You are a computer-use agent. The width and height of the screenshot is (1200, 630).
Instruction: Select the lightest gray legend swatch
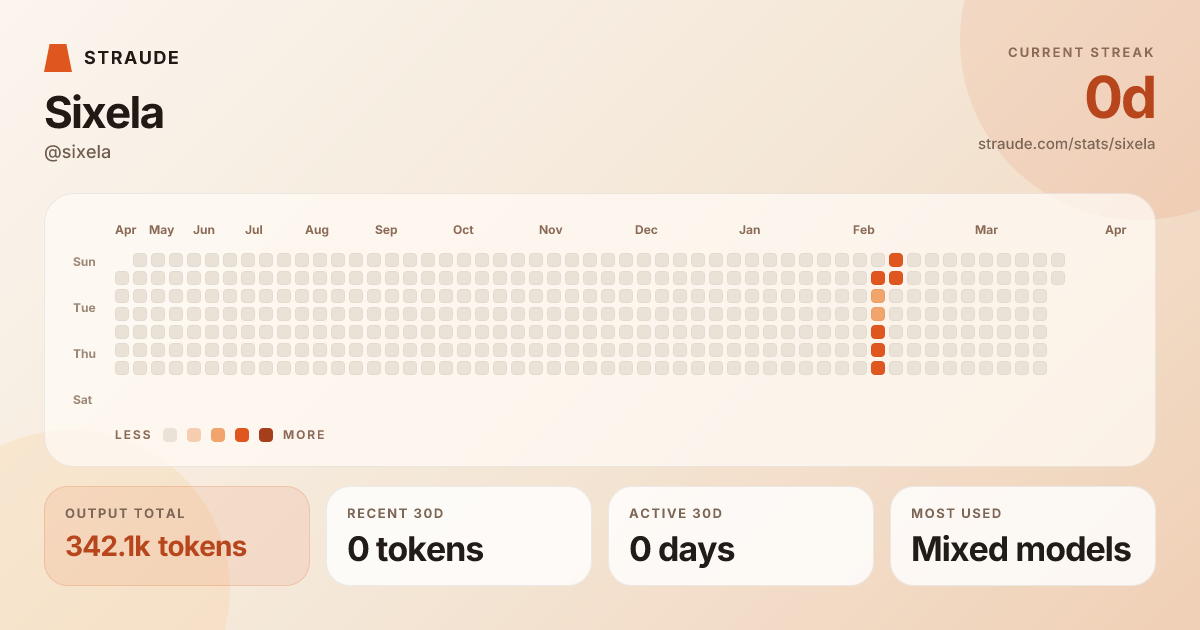pyautogui.click(x=170, y=435)
